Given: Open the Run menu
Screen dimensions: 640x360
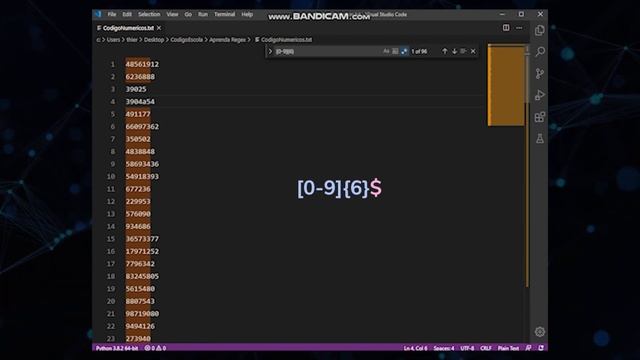Looking at the screenshot, I should 203,14.
